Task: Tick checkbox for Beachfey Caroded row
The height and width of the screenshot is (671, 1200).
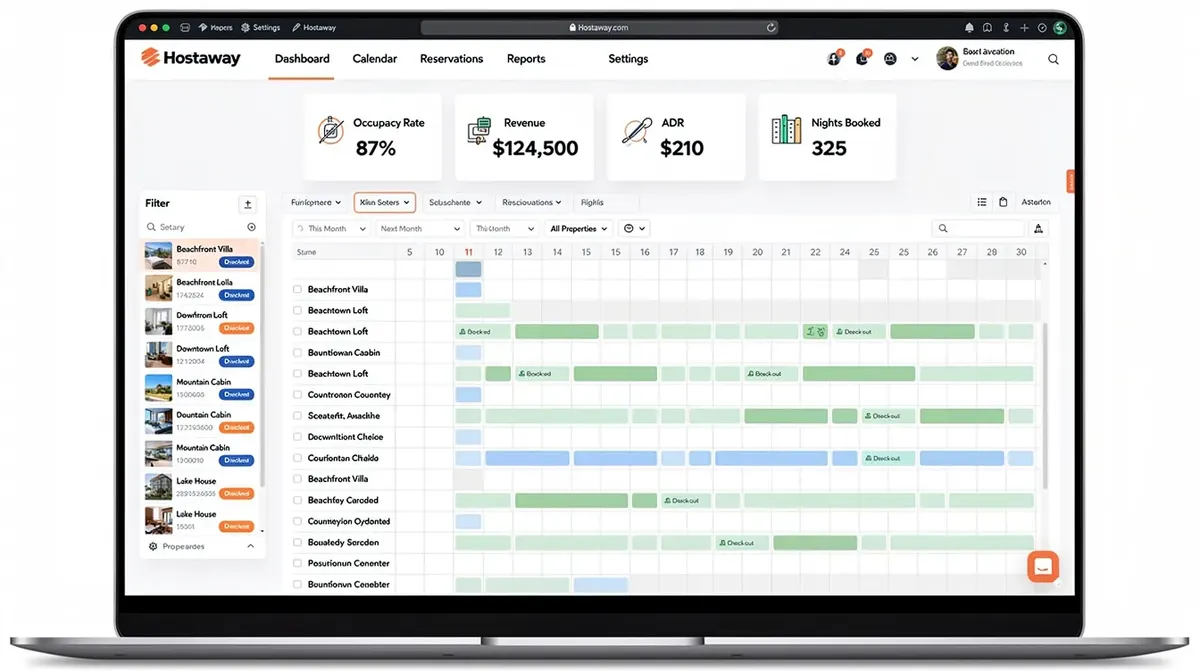Action: (297, 499)
